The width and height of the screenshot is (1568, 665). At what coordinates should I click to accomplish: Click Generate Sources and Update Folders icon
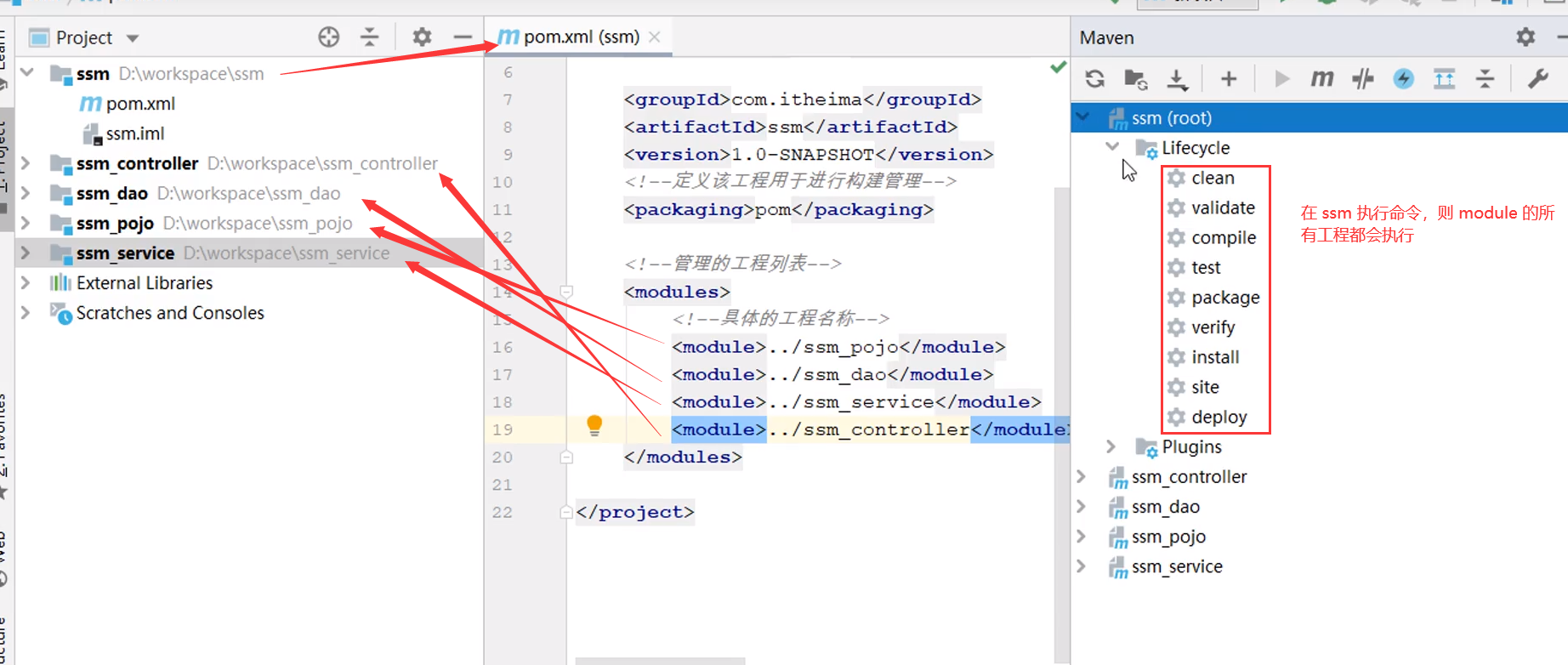1136,79
